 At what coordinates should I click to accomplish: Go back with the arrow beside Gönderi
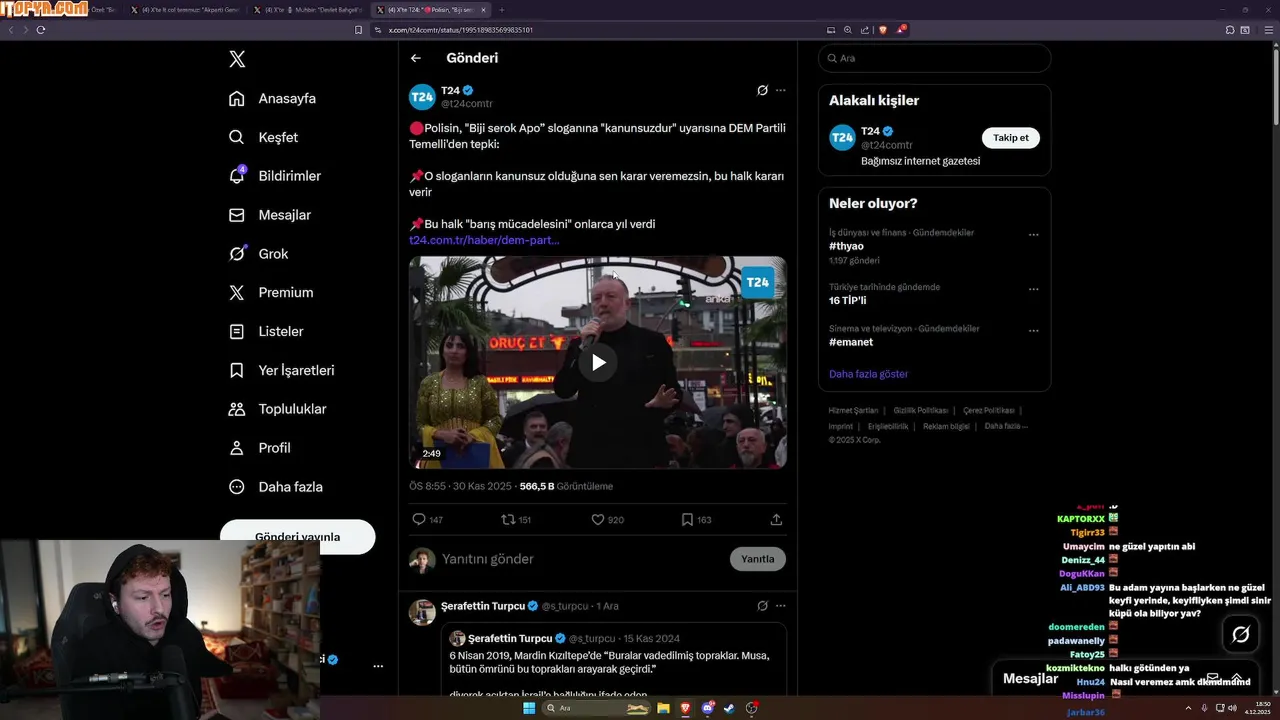pyautogui.click(x=416, y=58)
